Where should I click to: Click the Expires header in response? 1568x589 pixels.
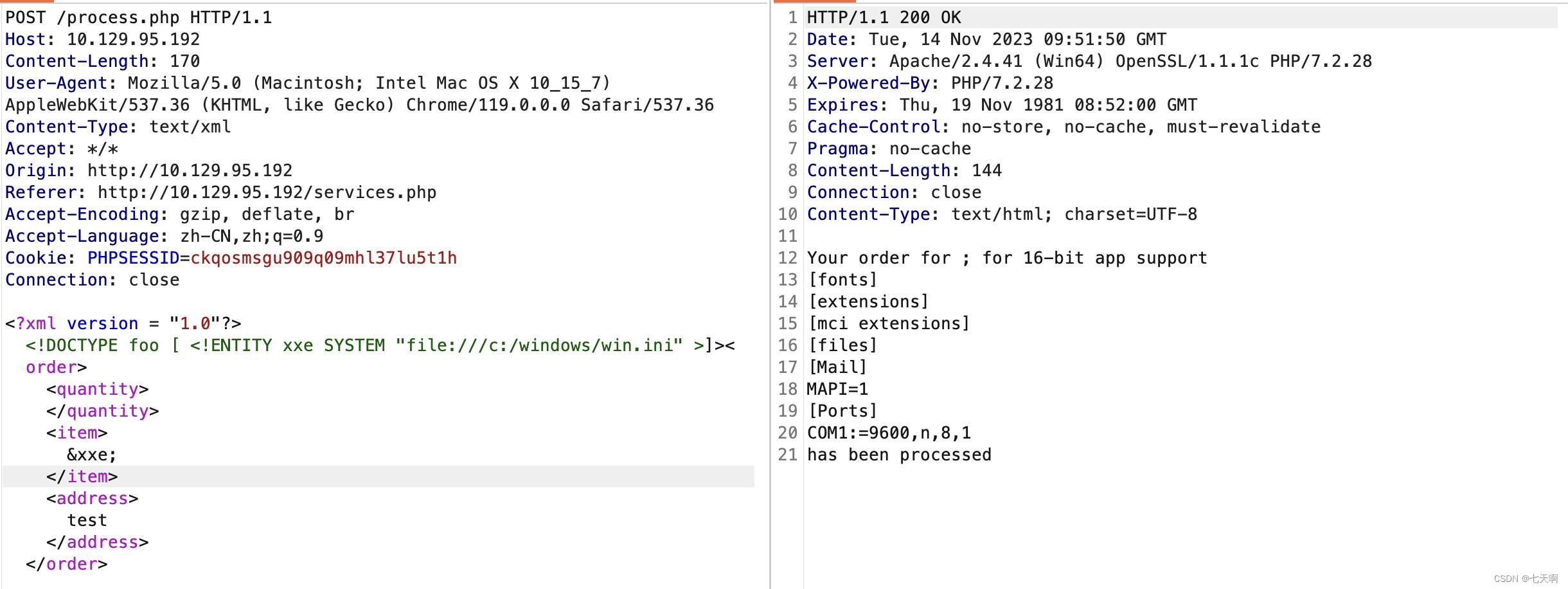(x=1002, y=105)
